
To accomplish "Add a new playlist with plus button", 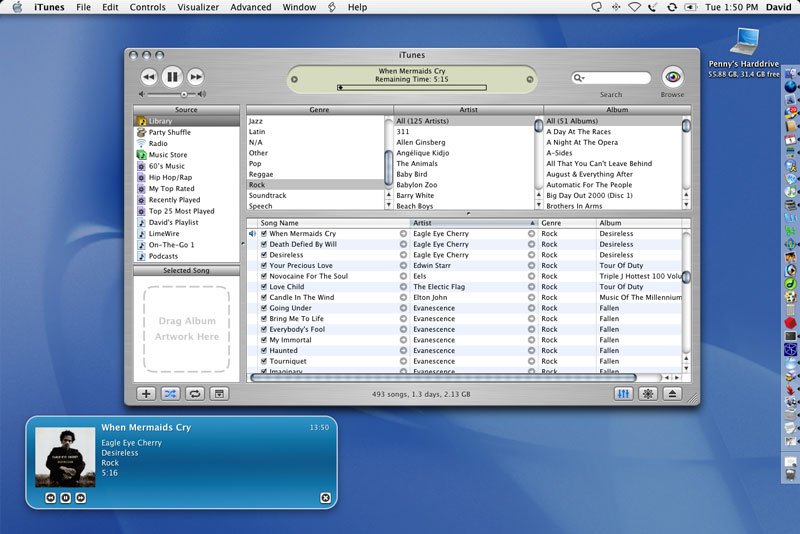I will tap(146, 394).
